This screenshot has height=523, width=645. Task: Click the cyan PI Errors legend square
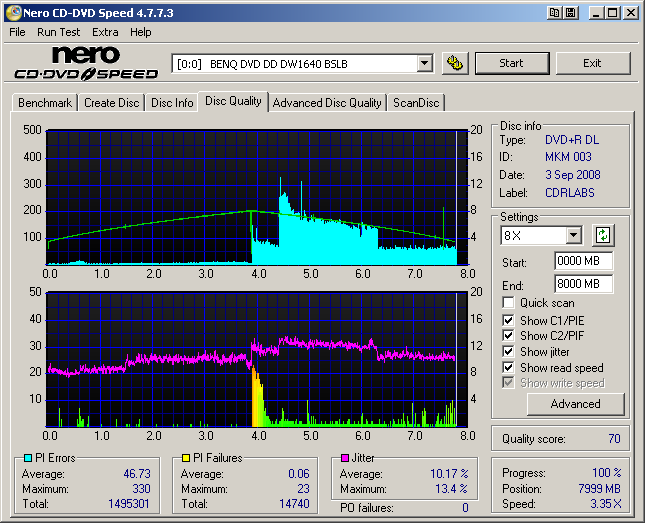tap(27, 458)
